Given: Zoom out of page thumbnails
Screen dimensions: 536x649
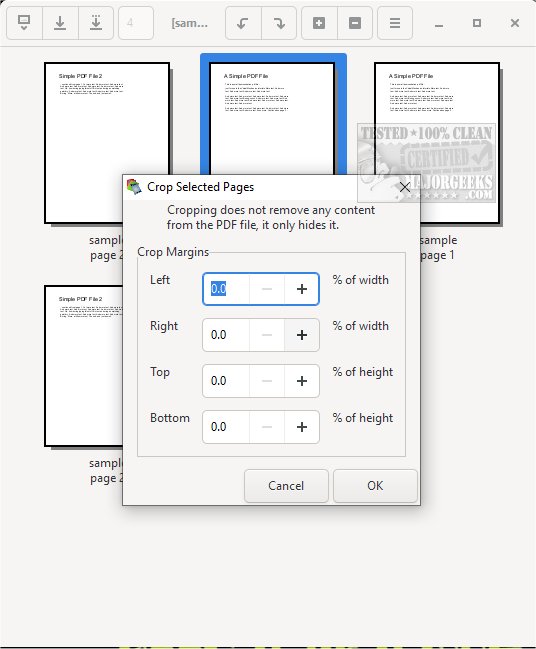Looking at the screenshot, I should pos(355,23).
